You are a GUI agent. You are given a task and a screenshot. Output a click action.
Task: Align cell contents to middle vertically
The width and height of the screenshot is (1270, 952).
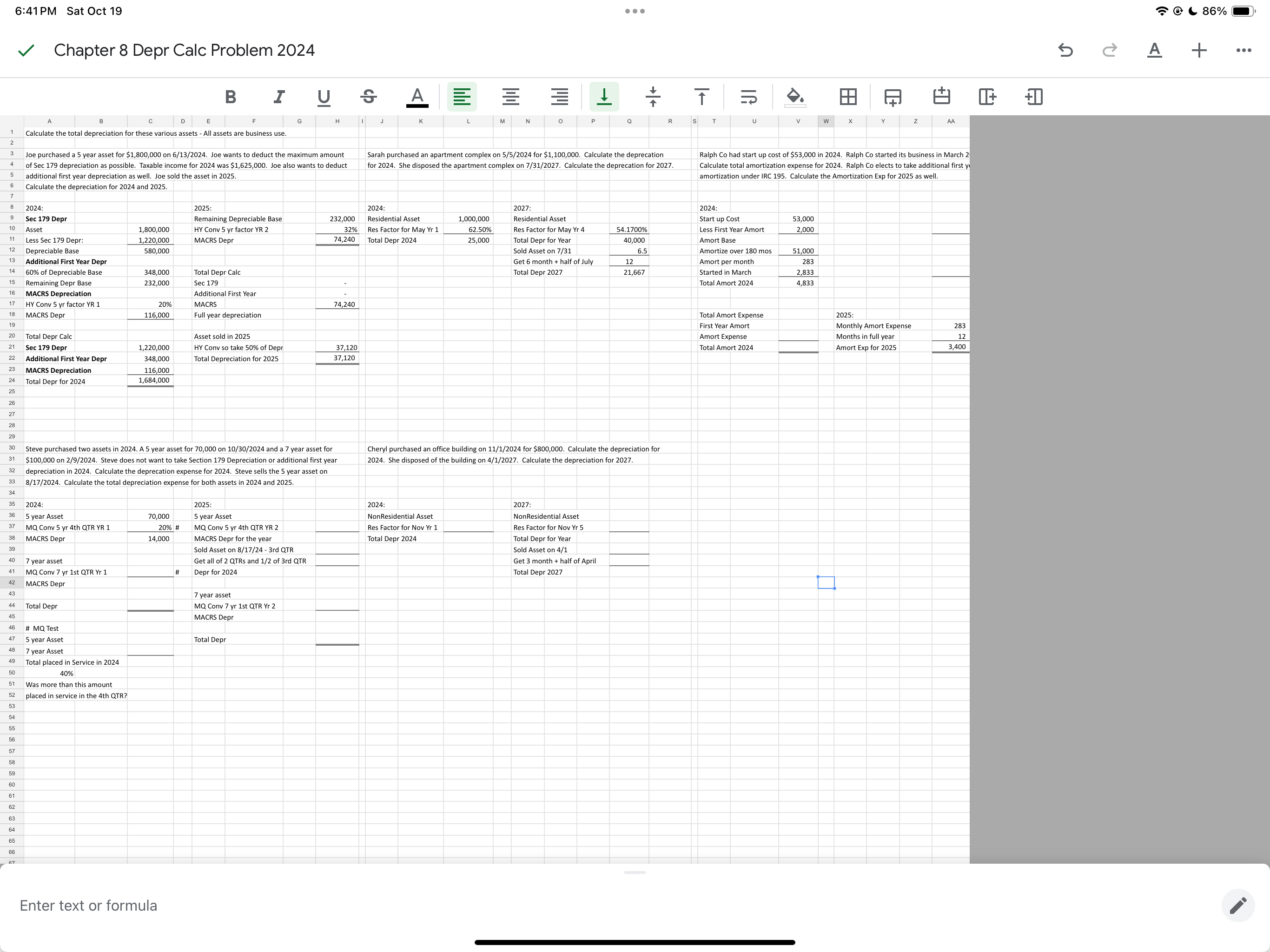(653, 97)
